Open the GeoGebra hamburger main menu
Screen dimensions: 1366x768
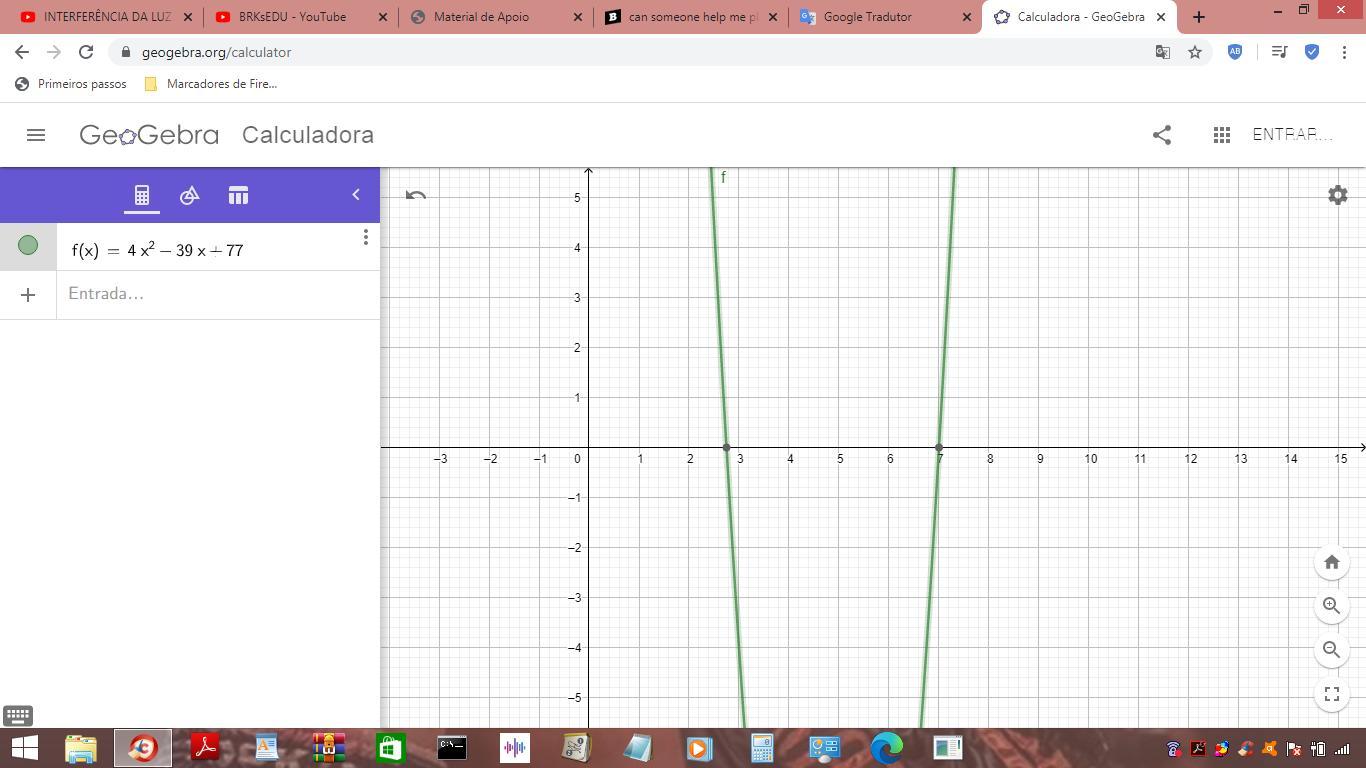coord(36,135)
